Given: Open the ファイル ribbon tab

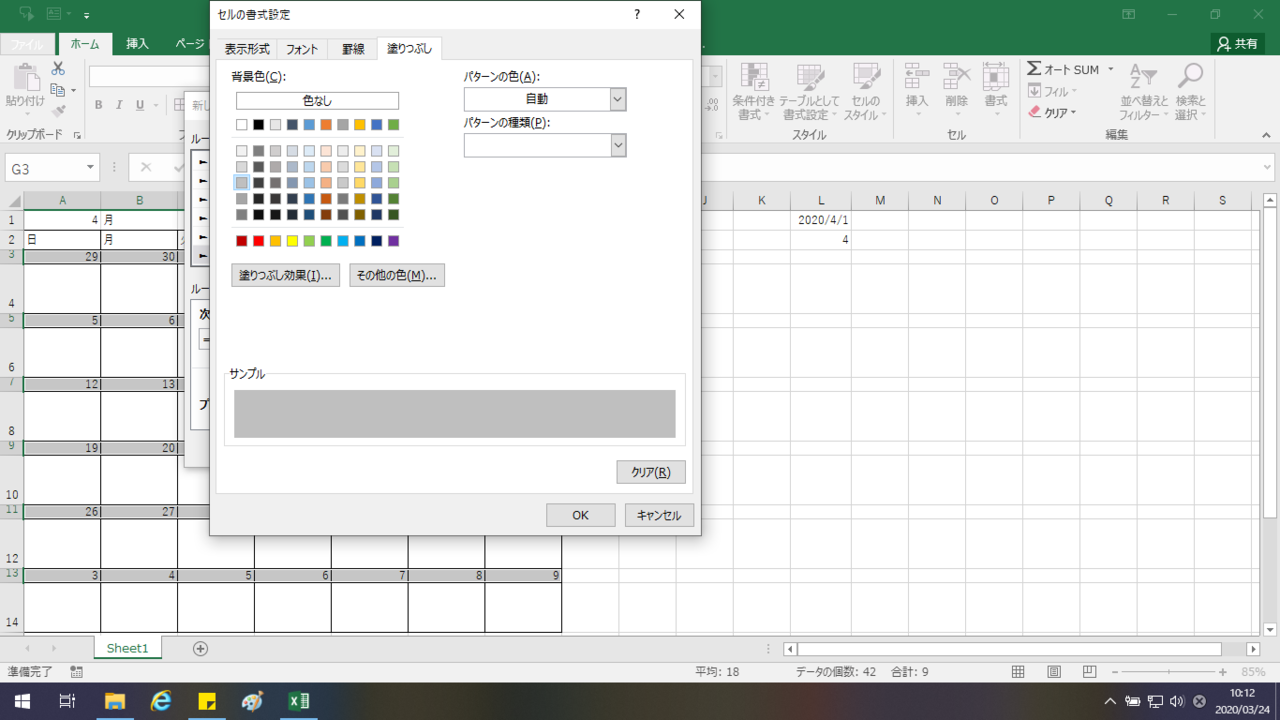Looking at the screenshot, I should pyautogui.click(x=27, y=44).
